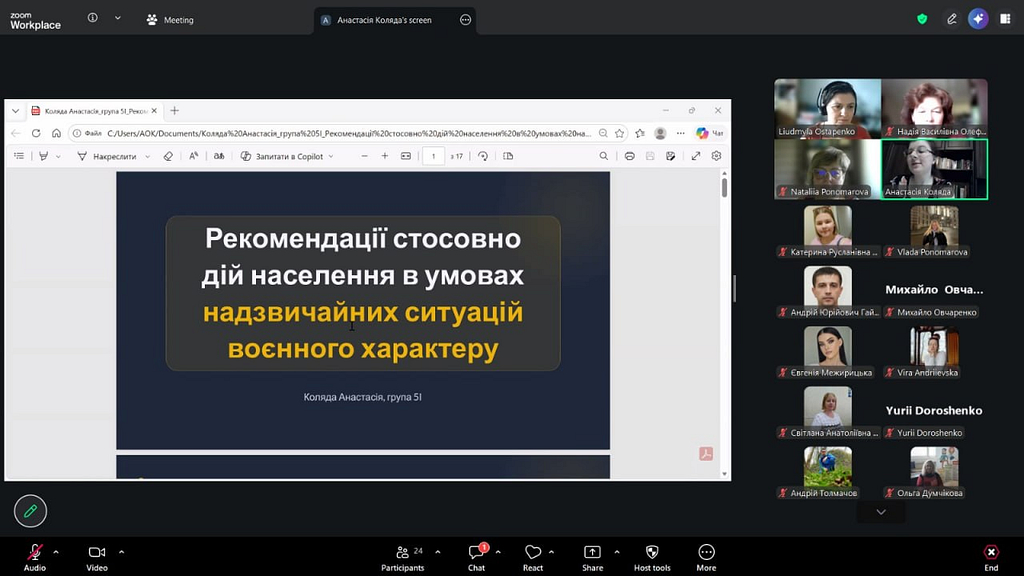Viewport: 1024px width, 576px height.
Task: Click the file path address bar
Action: click(348, 133)
